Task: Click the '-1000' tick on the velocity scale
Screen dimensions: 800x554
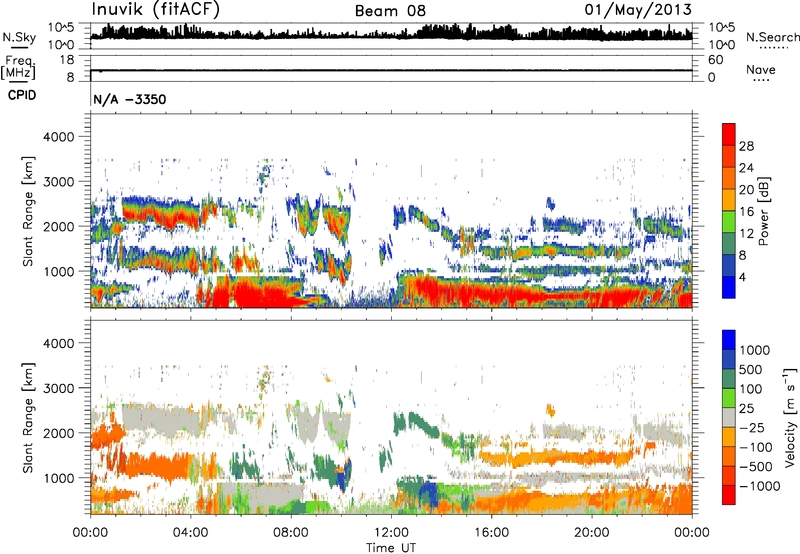Action: point(759,486)
